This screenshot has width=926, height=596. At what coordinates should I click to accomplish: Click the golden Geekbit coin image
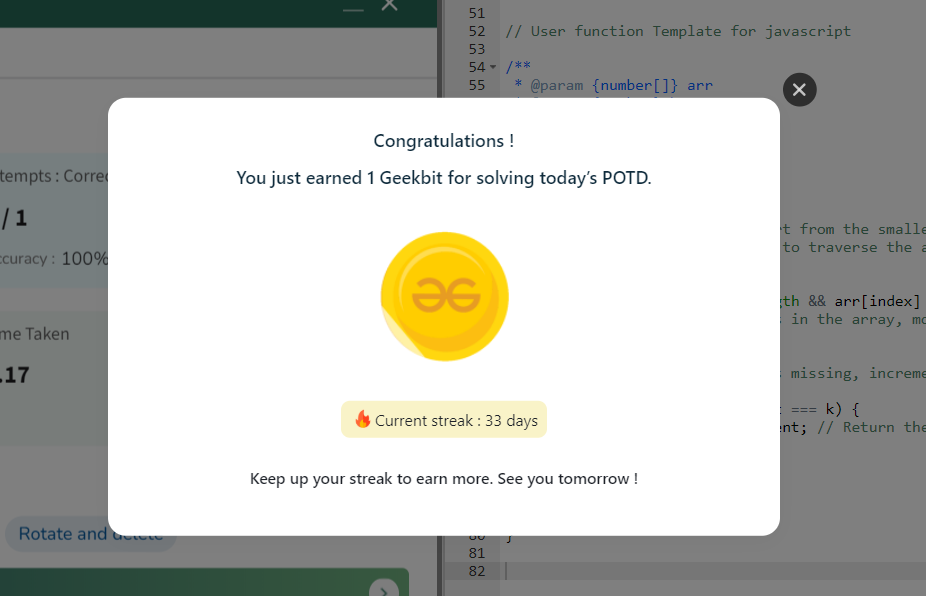(445, 296)
